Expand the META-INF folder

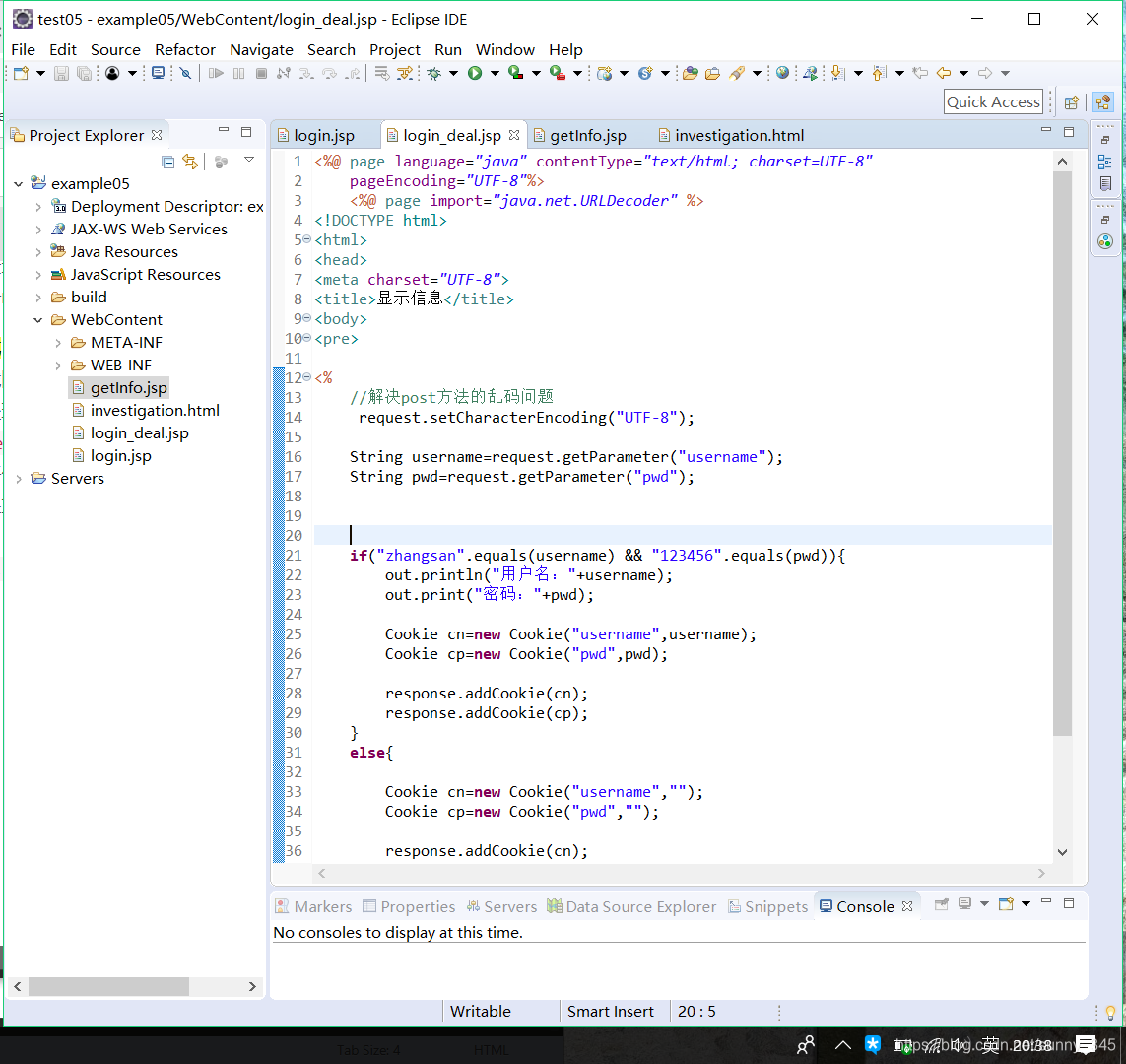pyautogui.click(x=58, y=343)
